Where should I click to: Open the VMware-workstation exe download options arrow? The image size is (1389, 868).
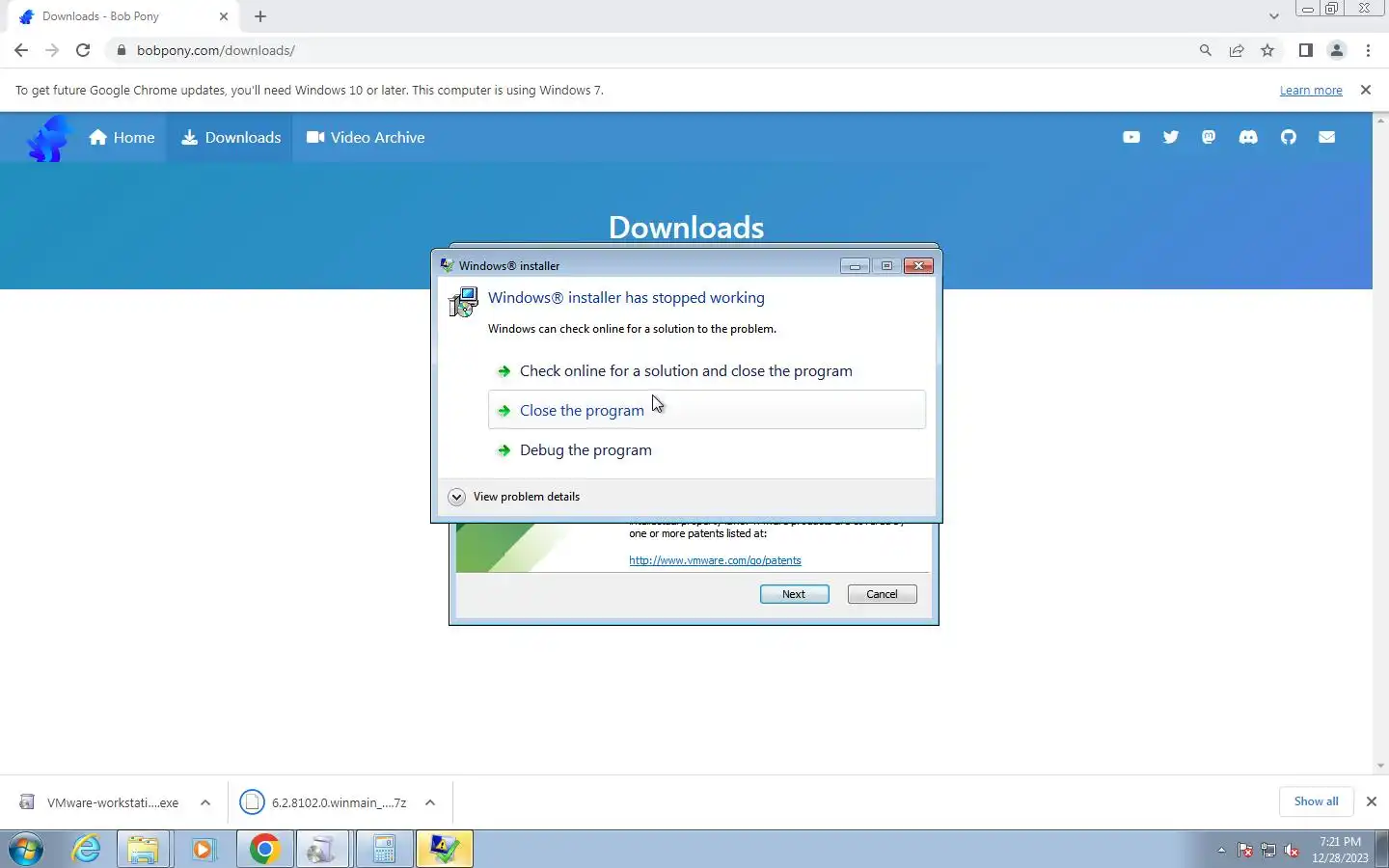pos(205,802)
